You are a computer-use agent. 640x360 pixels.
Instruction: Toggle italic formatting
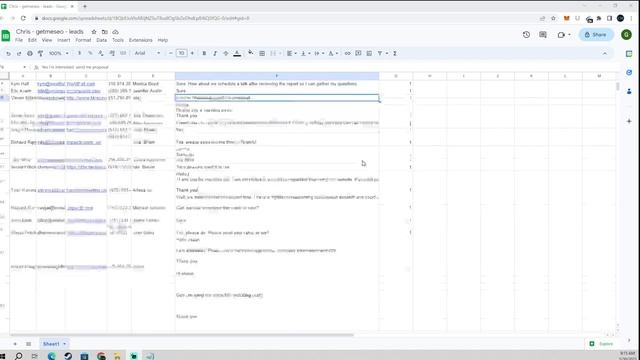pyautogui.click(x=215, y=53)
